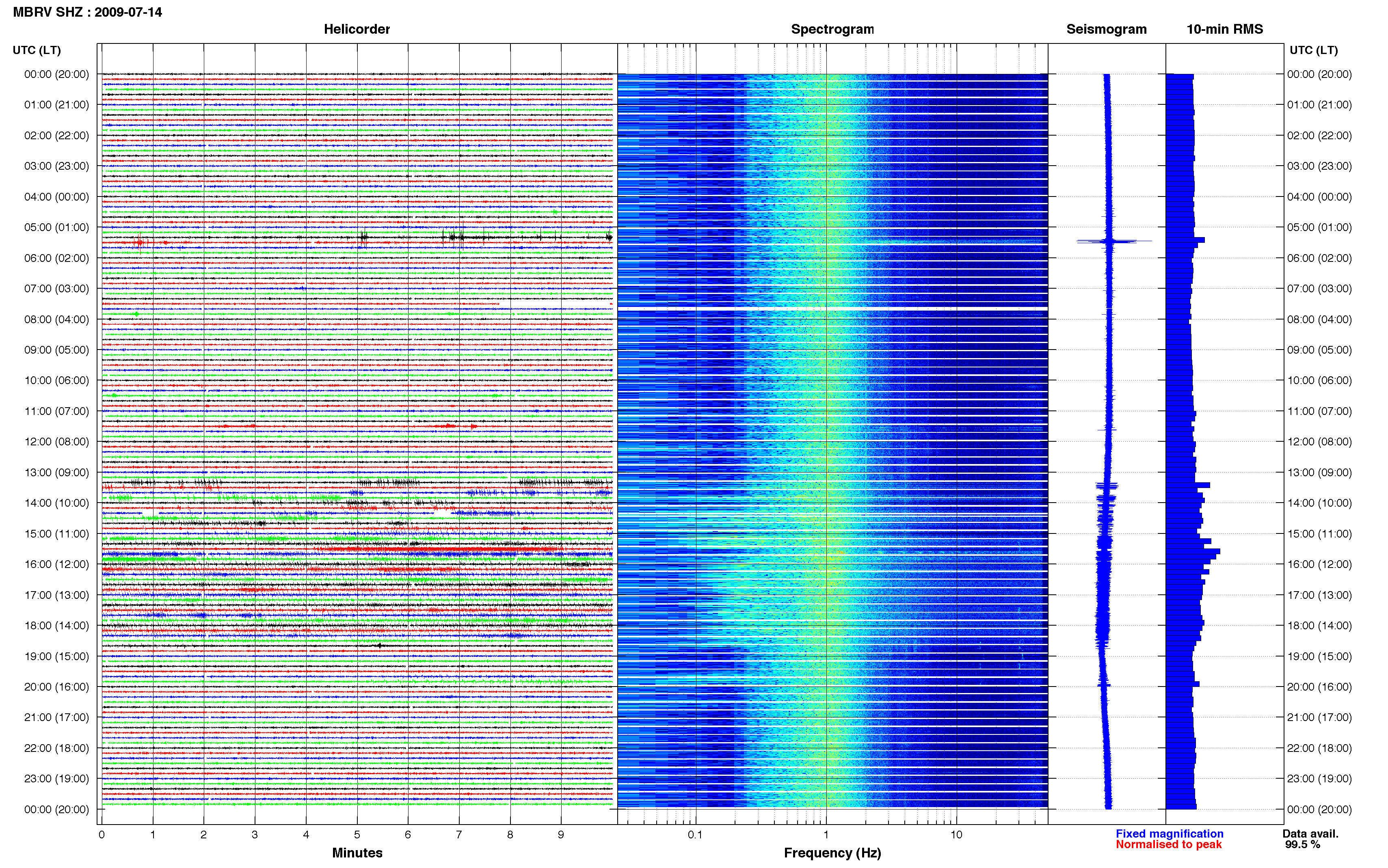Click the MBRV SHZ : 2009-07-14 title
Screen dimensions: 1388x868
click(87, 12)
